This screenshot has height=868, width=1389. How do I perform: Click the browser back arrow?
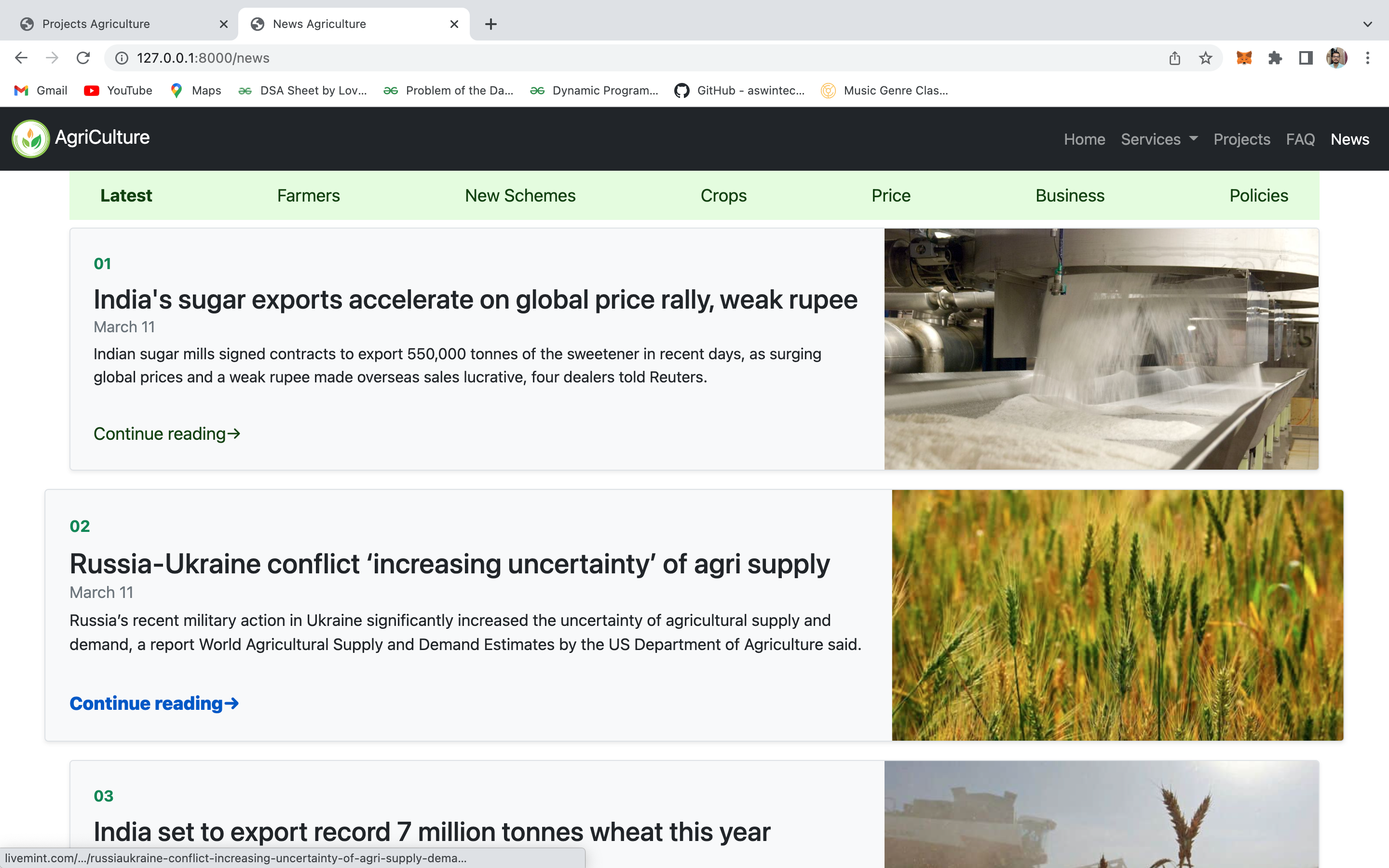click(x=21, y=58)
